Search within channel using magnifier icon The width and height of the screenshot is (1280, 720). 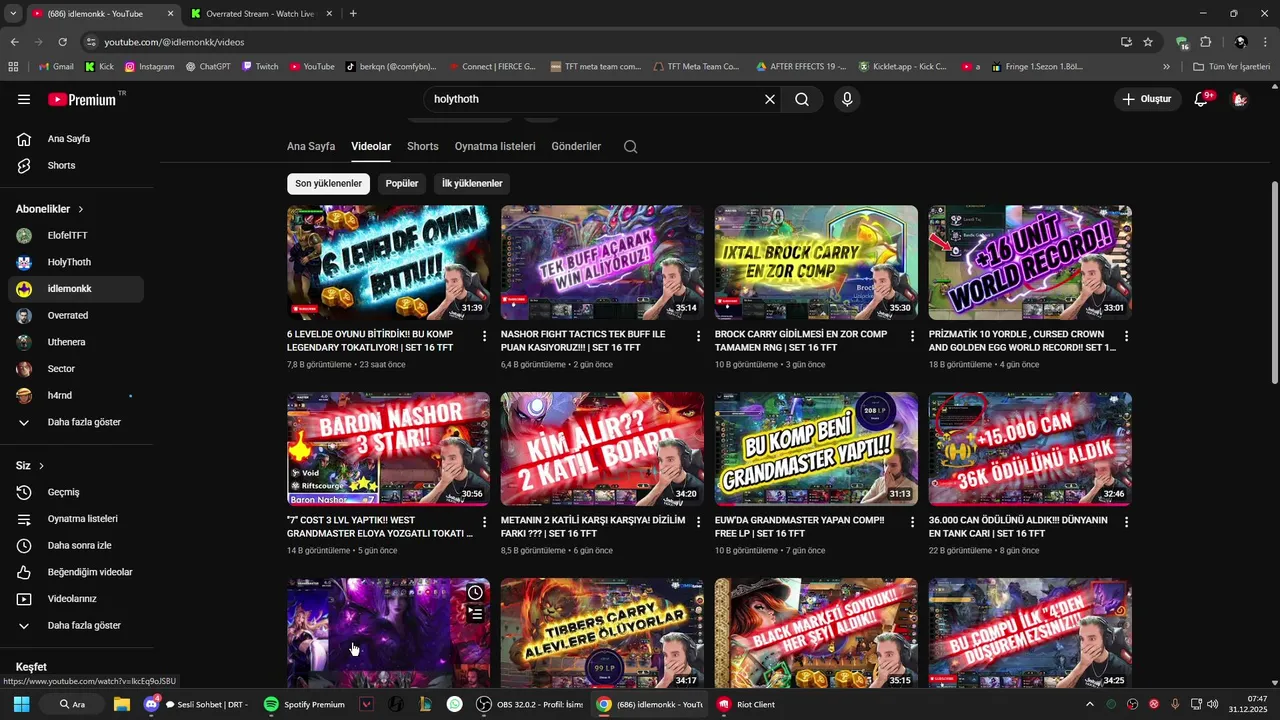coord(630,146)
